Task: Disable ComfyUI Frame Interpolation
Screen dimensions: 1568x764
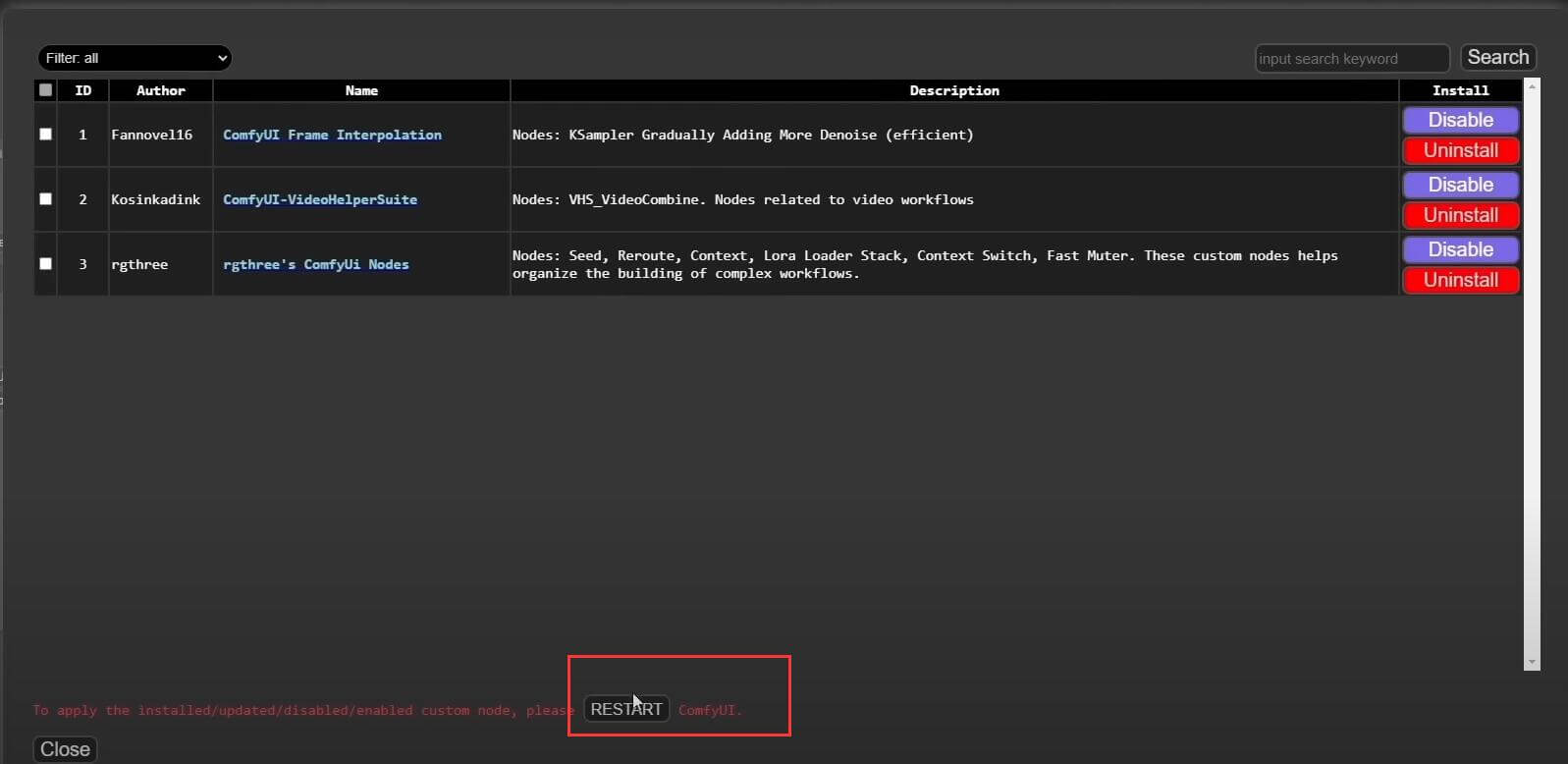Action: [1461, 120]
